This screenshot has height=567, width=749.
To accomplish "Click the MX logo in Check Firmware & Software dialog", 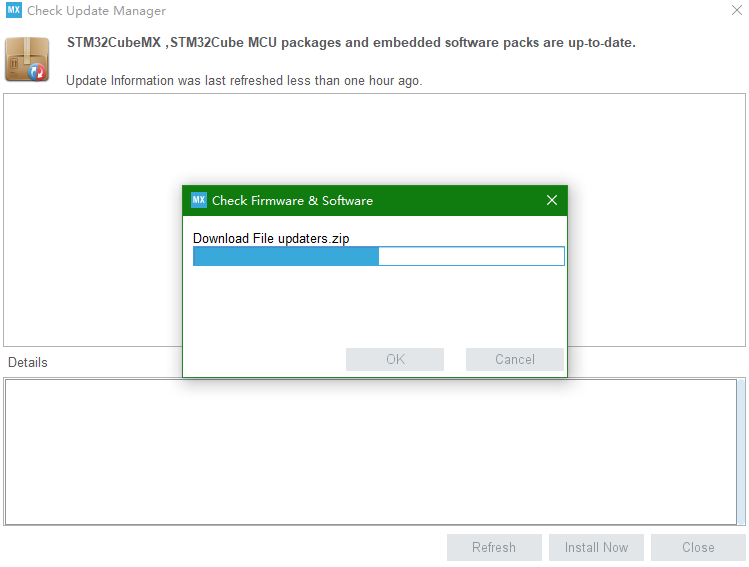I will [x=198, y=200].
